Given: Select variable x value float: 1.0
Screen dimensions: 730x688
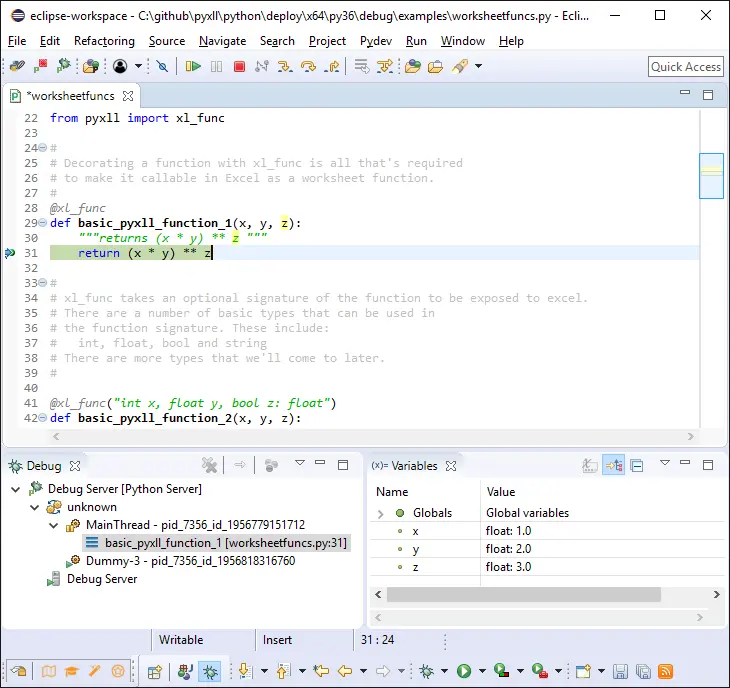Looking at the screenshot, I should pos(508,531).
